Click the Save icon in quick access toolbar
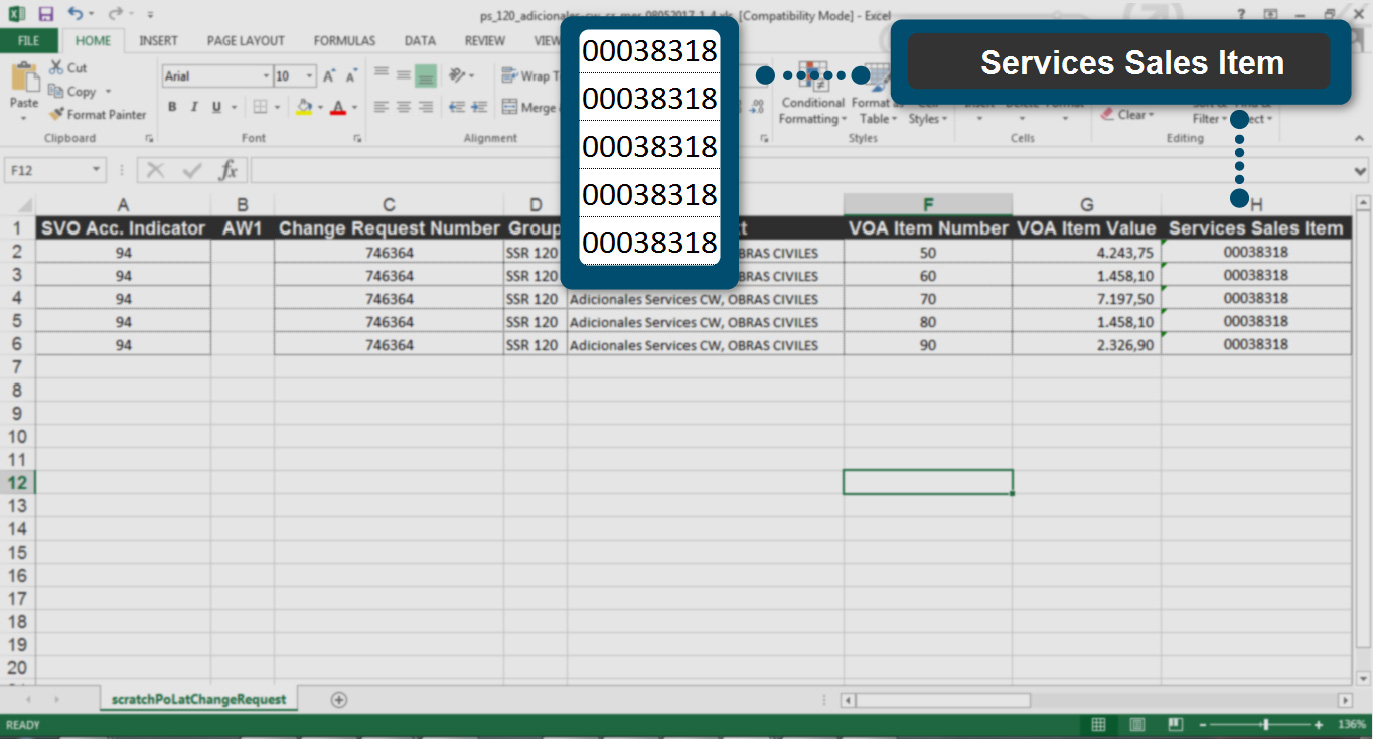Viewport: 1373px width, 739px height. tap(46, 14)
